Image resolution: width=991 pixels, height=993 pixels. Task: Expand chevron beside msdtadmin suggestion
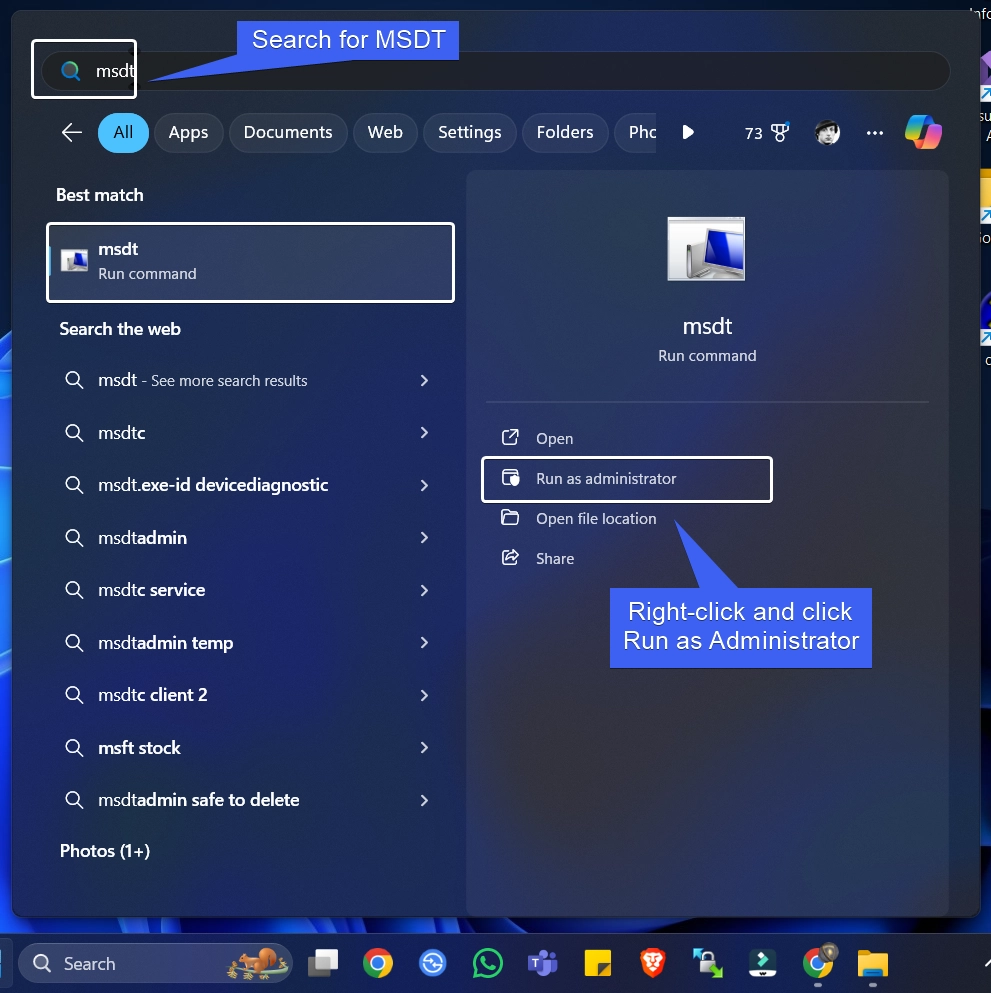424,538
